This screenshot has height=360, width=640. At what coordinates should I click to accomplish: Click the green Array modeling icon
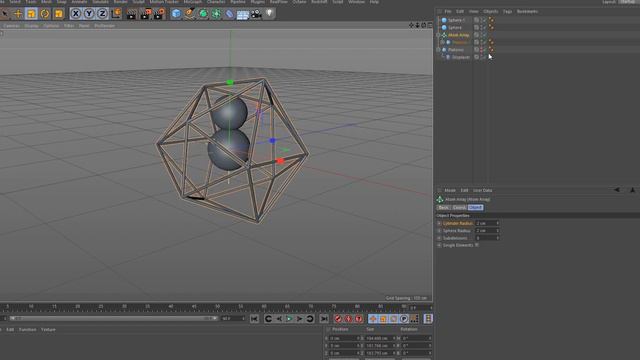click(216, 14)
